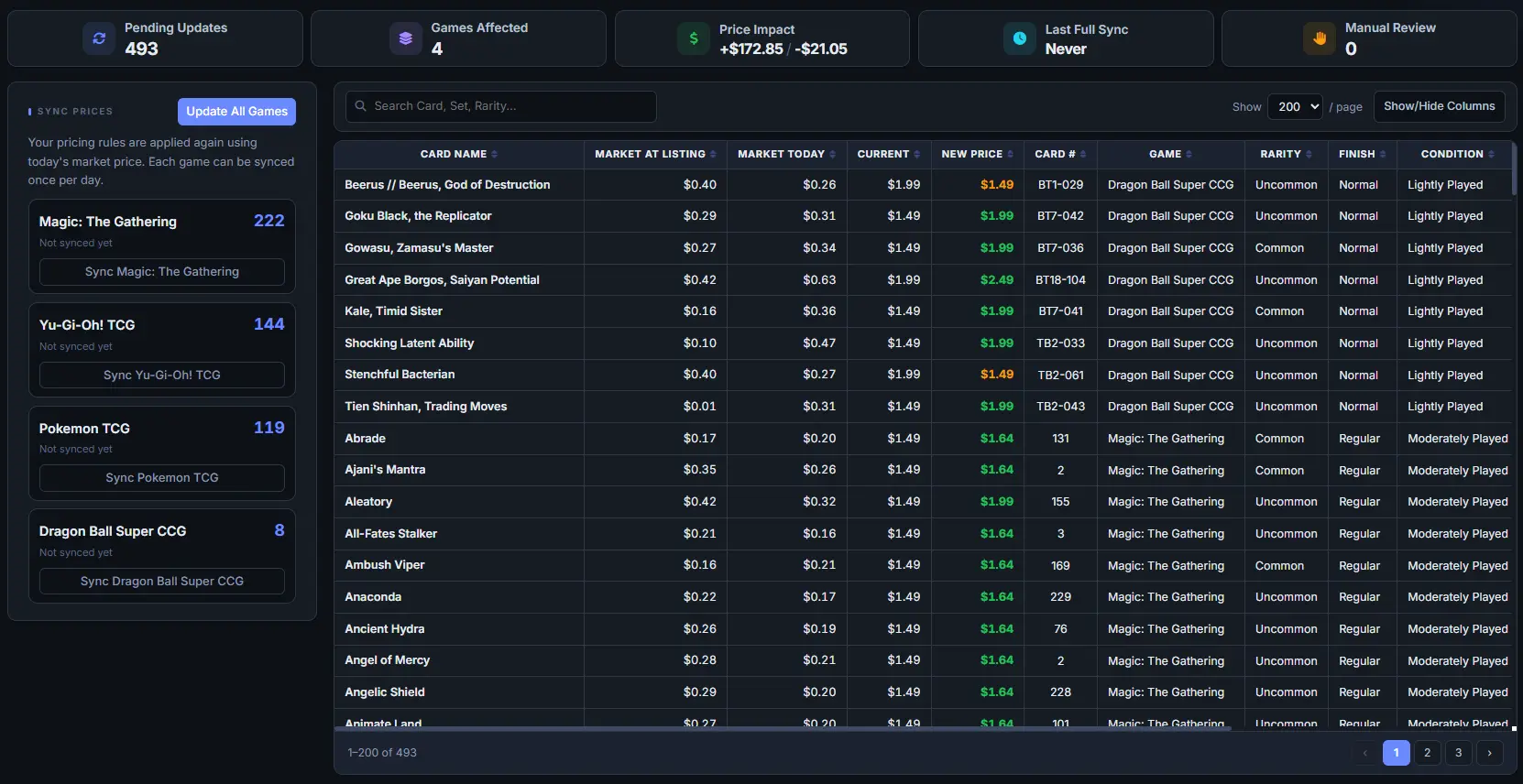Click 'Tien Shinhan, Trading Moves' row name
The image size is (1523, 784).
425,407
